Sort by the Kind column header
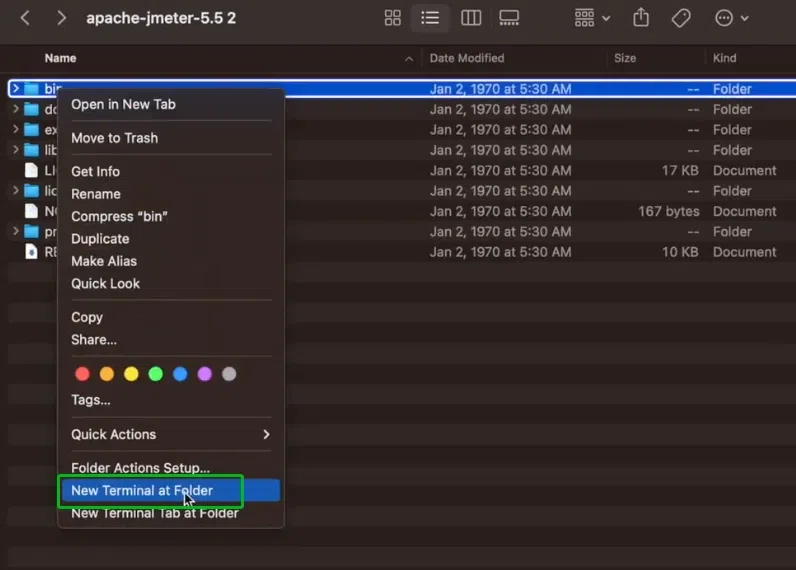This screenshot has width=796, height=570. coord(724,58)
